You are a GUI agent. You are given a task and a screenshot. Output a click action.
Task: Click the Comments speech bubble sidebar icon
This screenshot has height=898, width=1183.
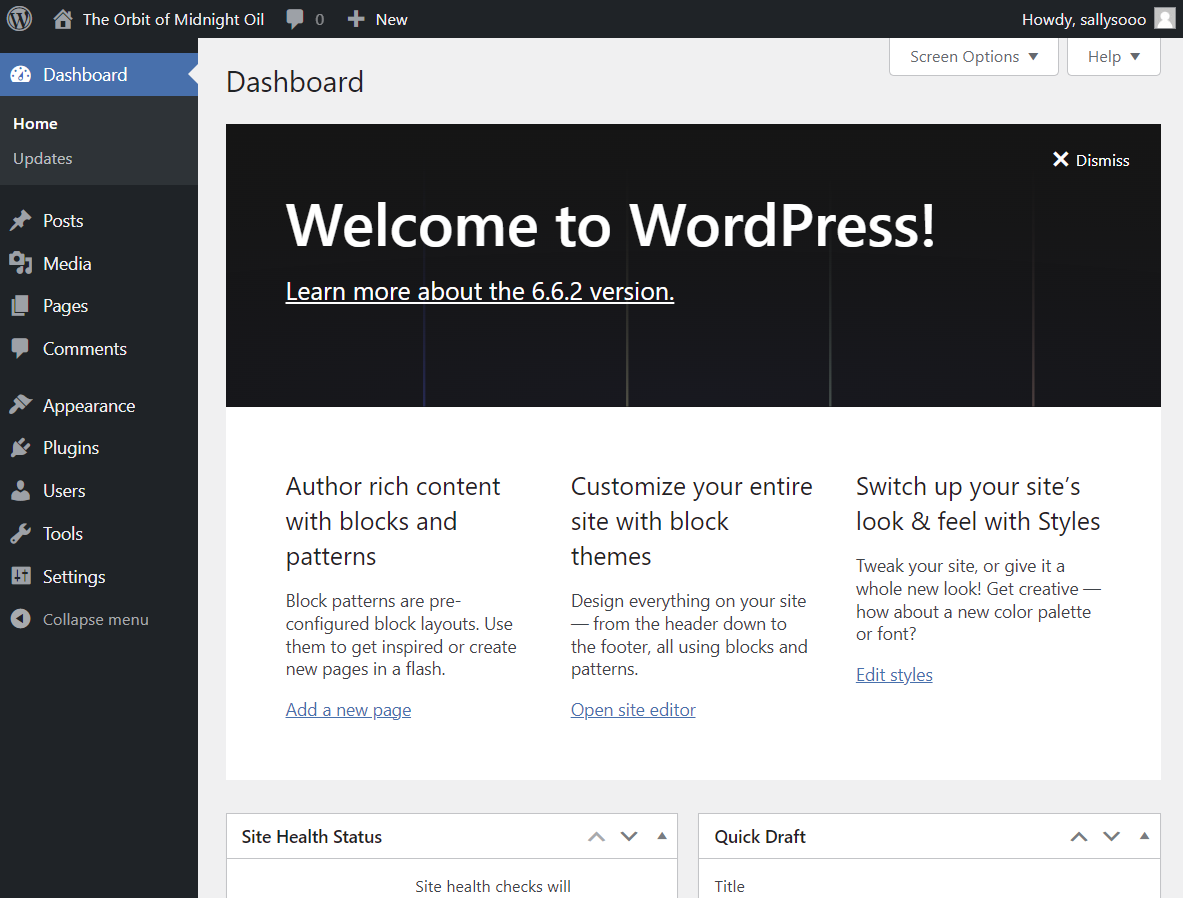click(x=21, y=348)
